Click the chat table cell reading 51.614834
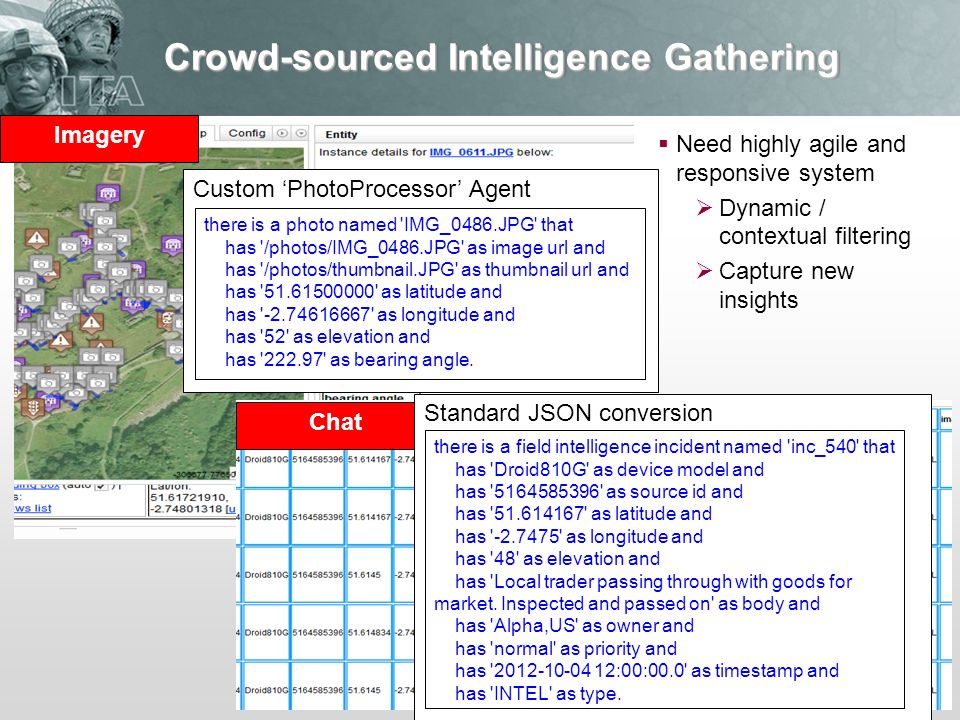Viewport: 960px width, 720px height. (369, 632)
